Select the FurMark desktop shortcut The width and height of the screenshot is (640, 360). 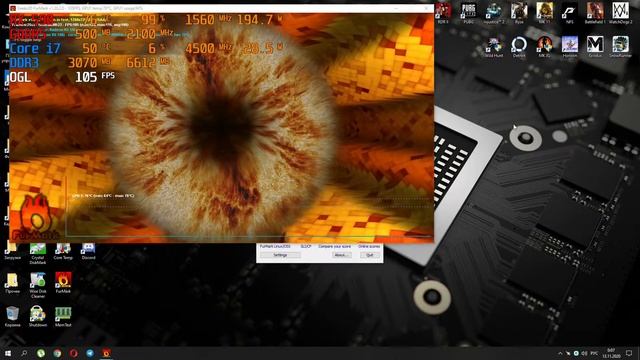[63, 282]
